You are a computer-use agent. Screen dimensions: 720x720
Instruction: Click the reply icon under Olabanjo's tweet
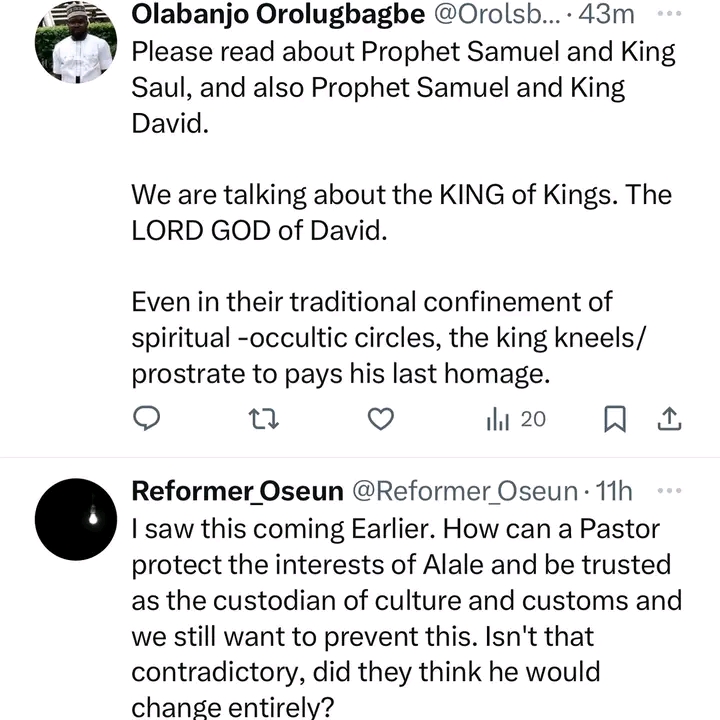[x=148, y=419]
